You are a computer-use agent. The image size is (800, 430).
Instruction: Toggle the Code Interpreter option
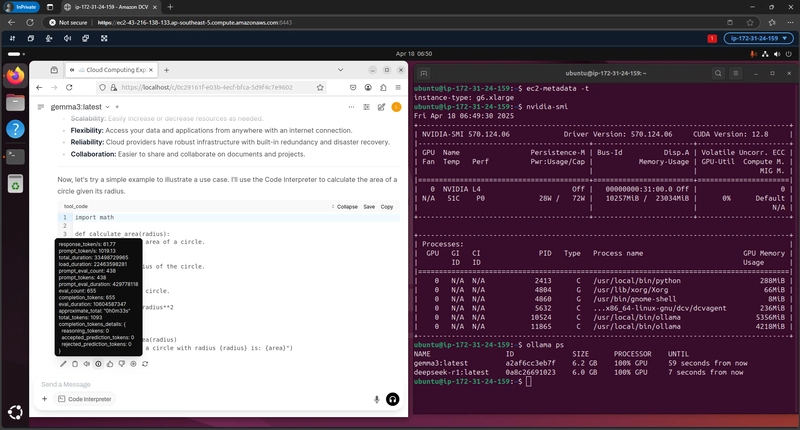(x=85, y=399)
